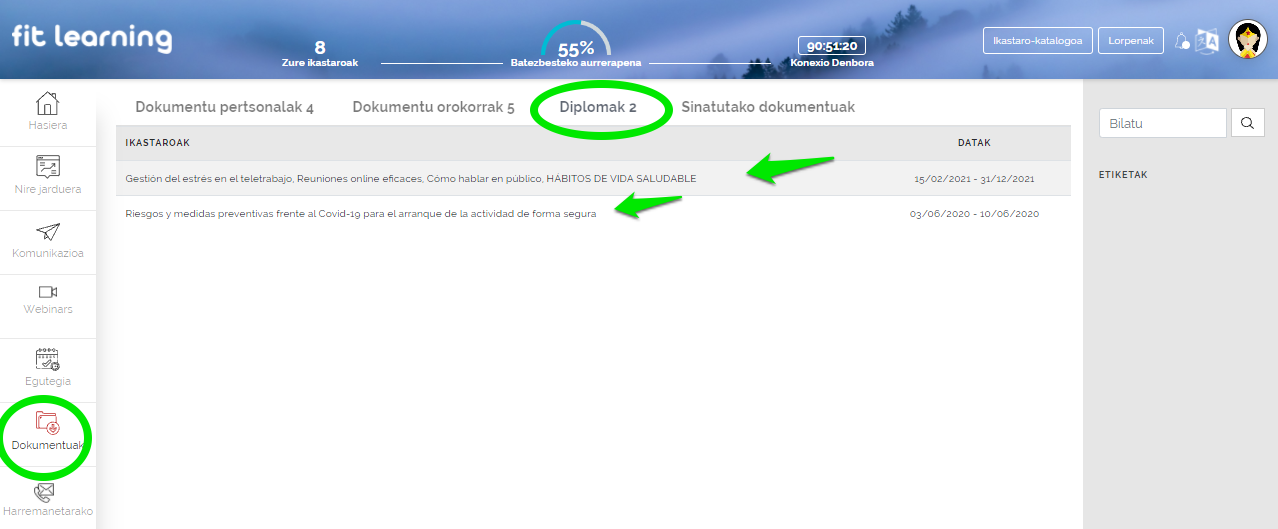The height and width of the screenshot is (529, 1278).
Task: Click the Bilatu search input field
Action: click(1162, 123)
